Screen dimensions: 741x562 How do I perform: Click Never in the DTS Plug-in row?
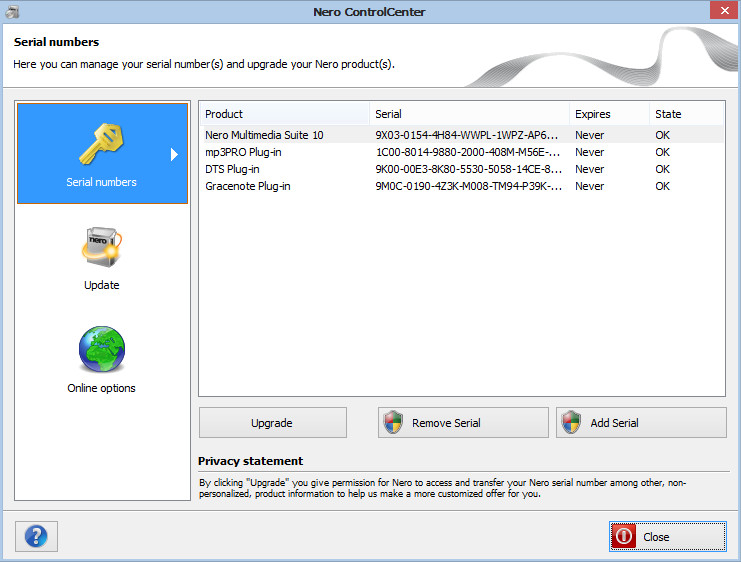click(589, 169)
